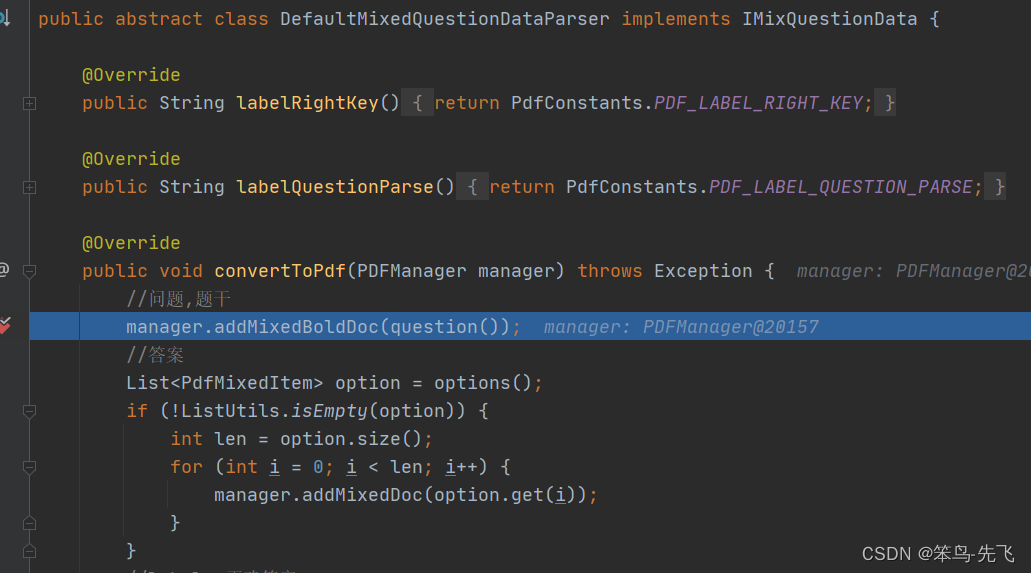This screenshot has height=573, width=1031.
Task: Click the IMixQuestionData interface name
Action: (x=830, y=19)
